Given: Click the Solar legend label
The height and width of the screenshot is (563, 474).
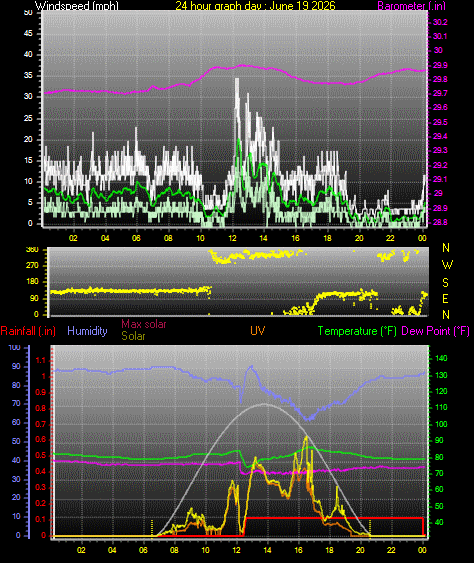Looking at the screenshot, I should pos(133,336).
